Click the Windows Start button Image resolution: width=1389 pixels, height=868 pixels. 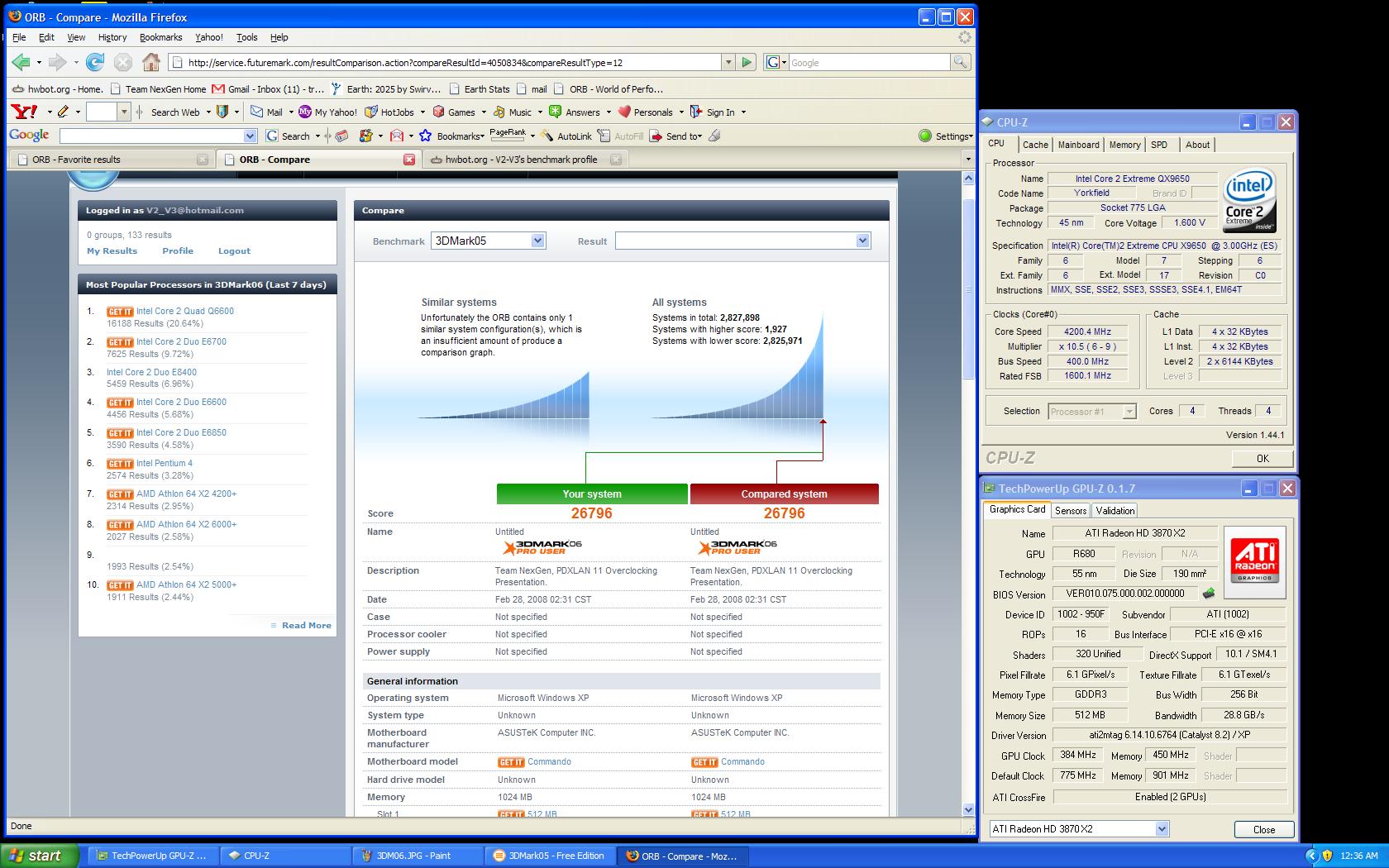40,856
